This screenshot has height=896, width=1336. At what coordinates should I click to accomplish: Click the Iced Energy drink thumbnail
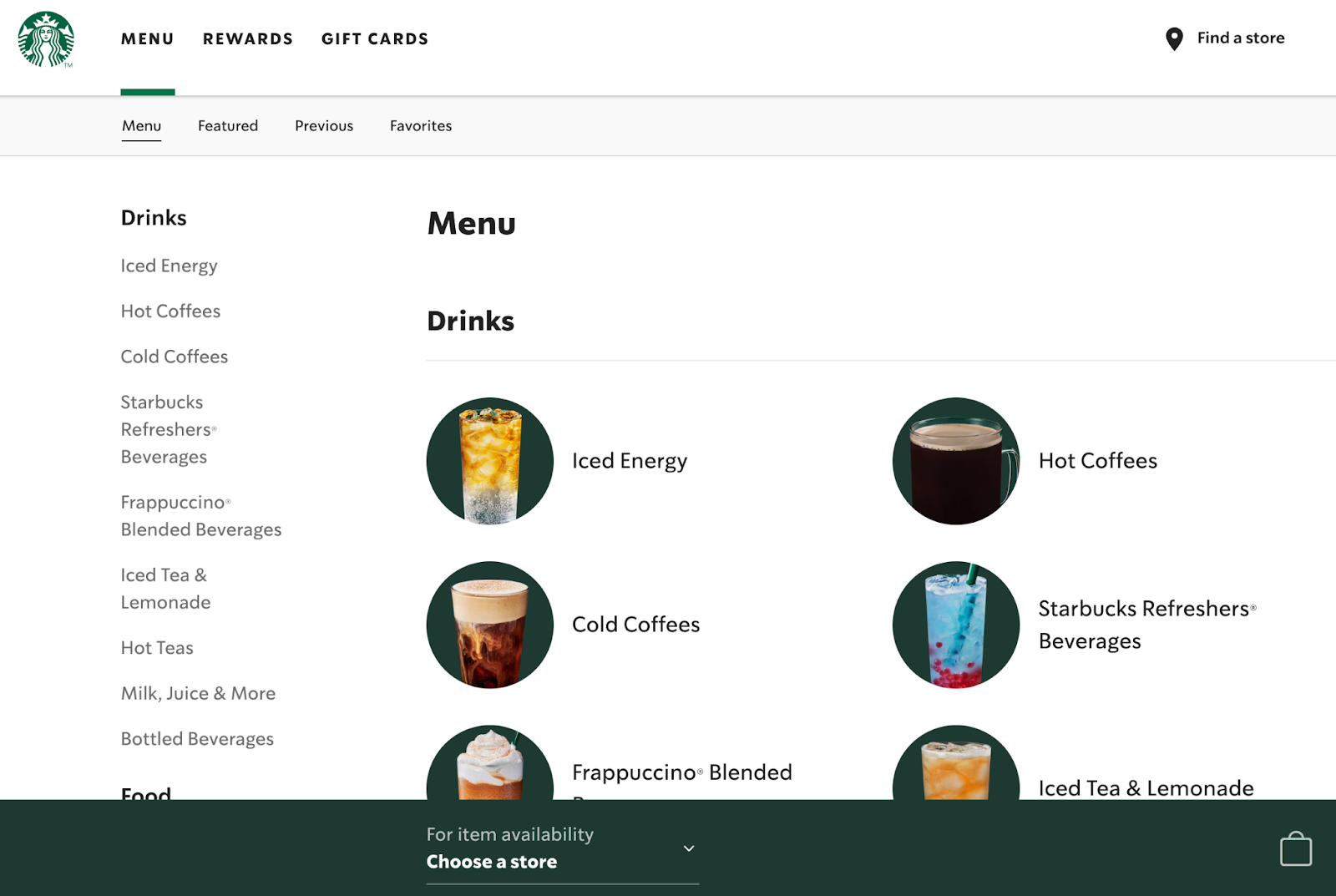490,461
